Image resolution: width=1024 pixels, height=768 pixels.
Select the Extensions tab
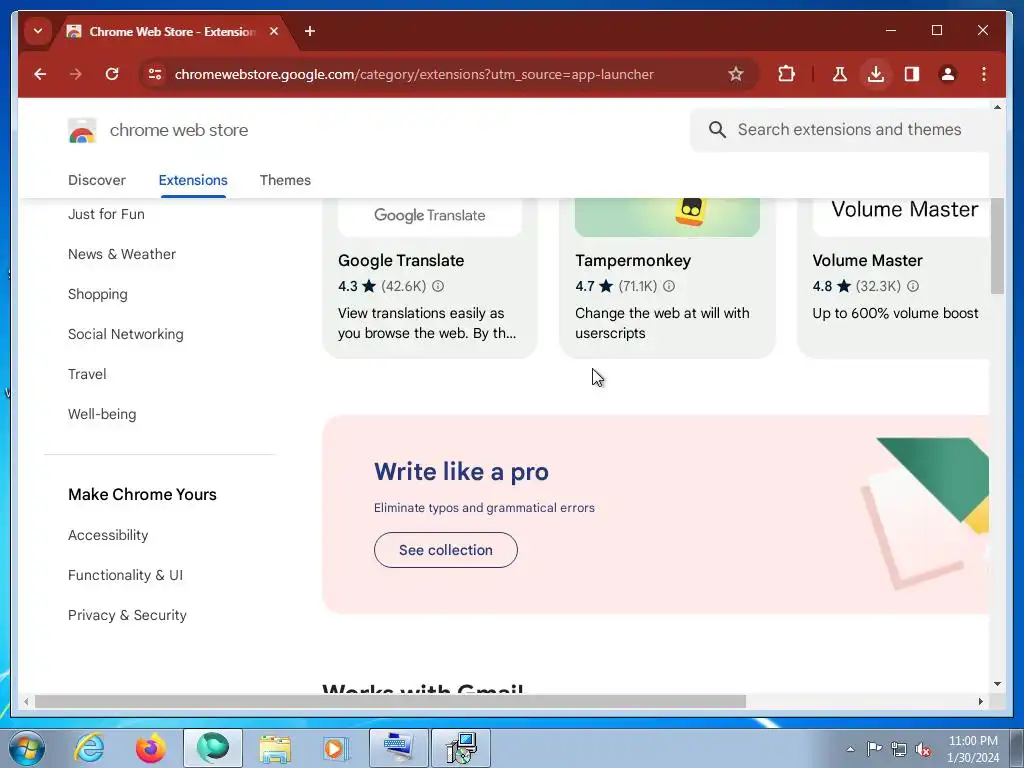193,180
